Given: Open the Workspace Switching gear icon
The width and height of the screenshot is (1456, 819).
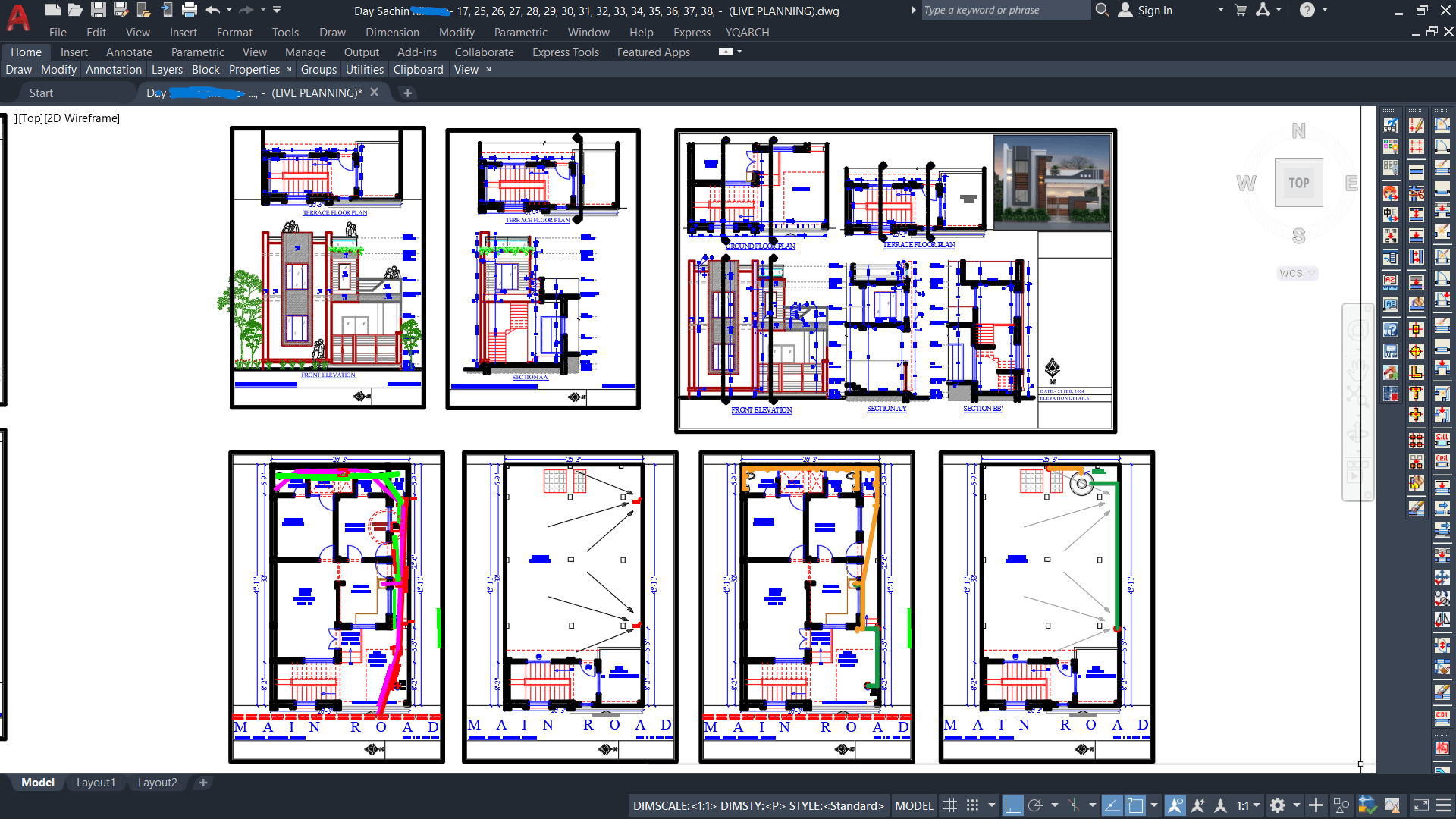Looking at the screenshot, I should click(x=1278, y=805).
